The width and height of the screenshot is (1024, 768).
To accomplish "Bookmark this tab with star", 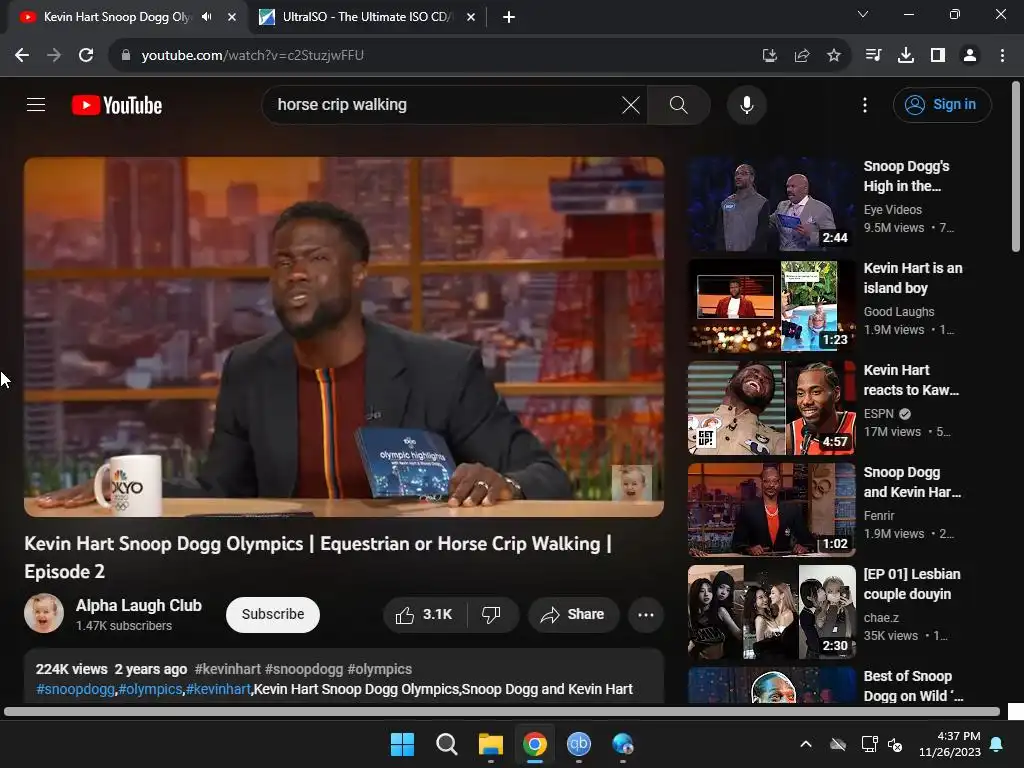I will [x=834, y=56].
